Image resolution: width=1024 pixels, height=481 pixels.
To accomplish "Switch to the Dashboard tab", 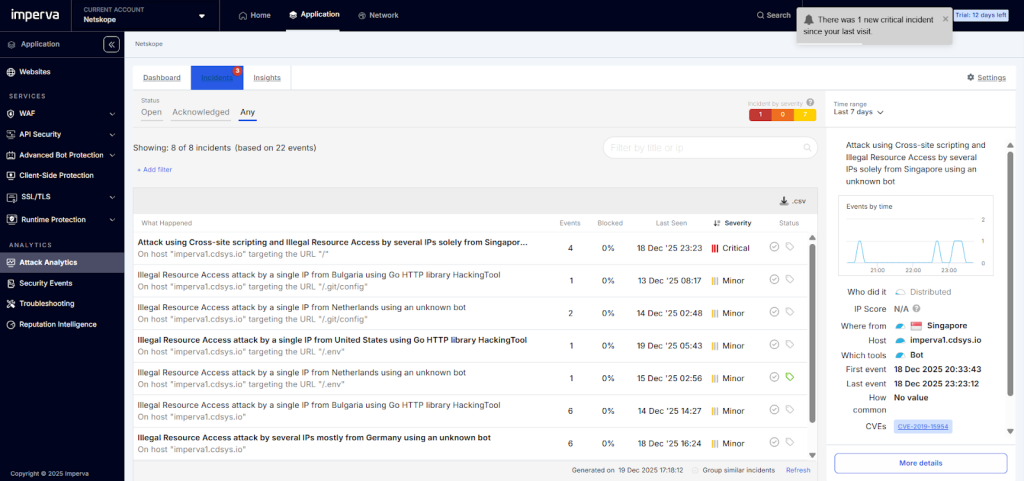I will (x=162, y=78).
